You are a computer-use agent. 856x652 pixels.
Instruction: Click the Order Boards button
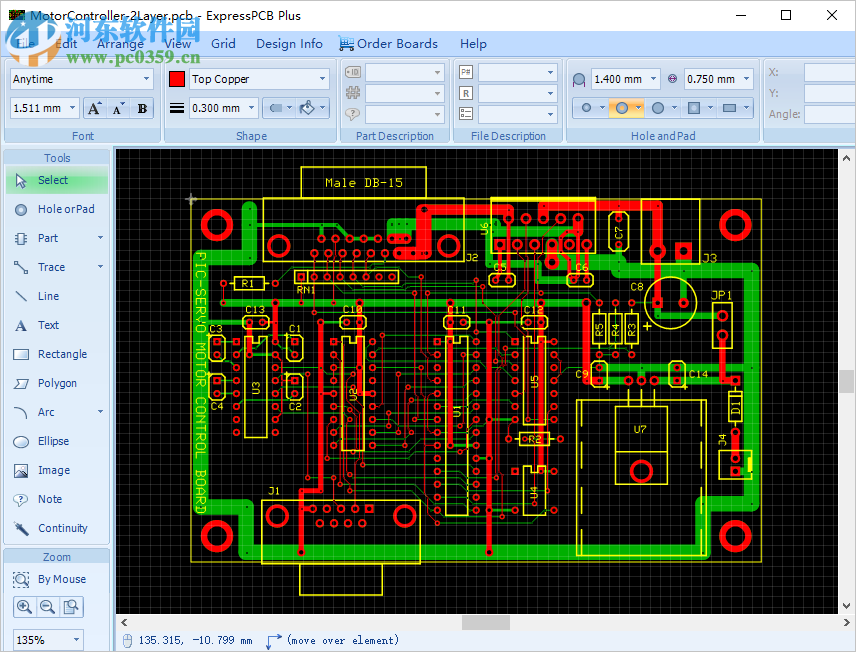coord(390,44)
